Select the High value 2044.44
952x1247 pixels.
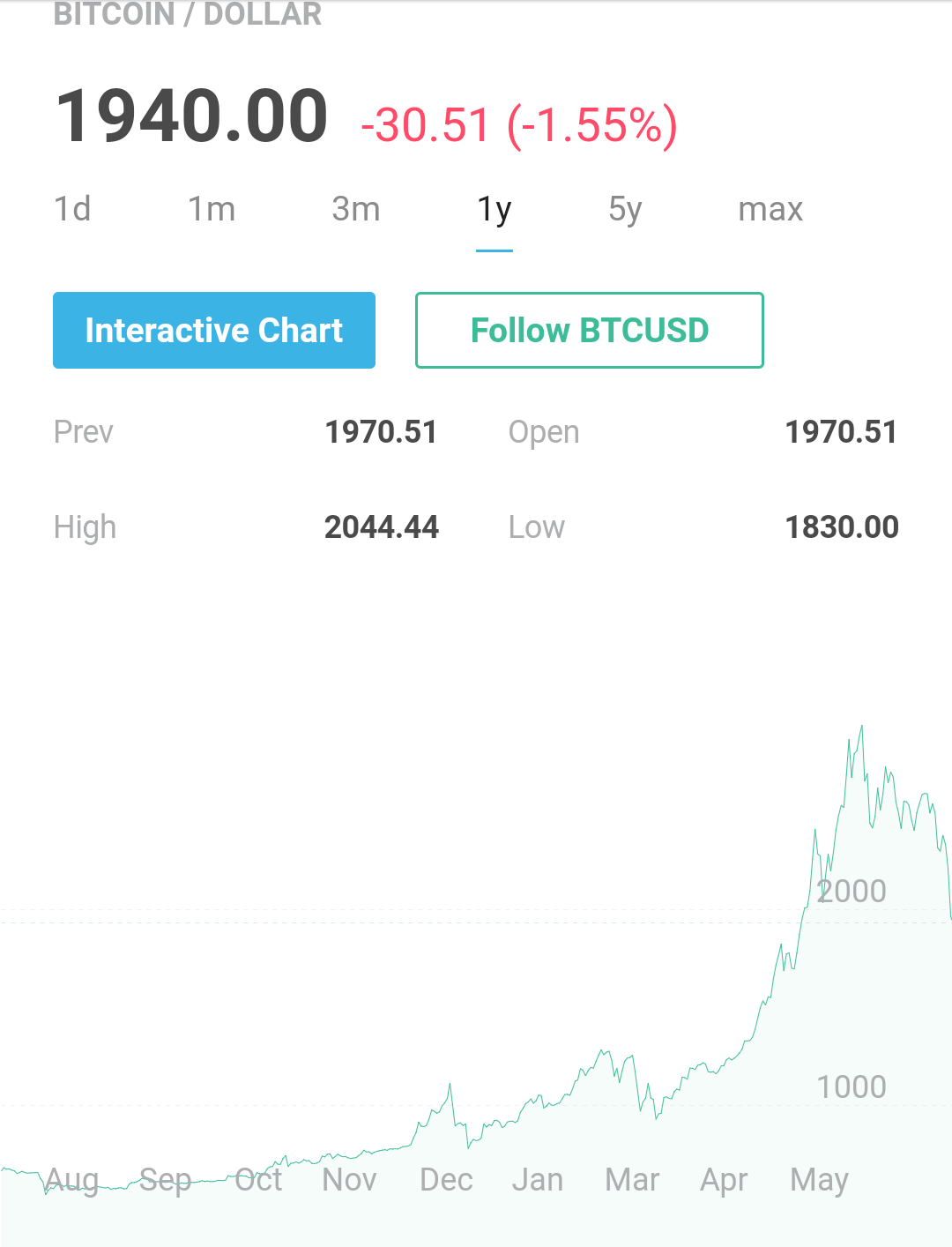381,527
